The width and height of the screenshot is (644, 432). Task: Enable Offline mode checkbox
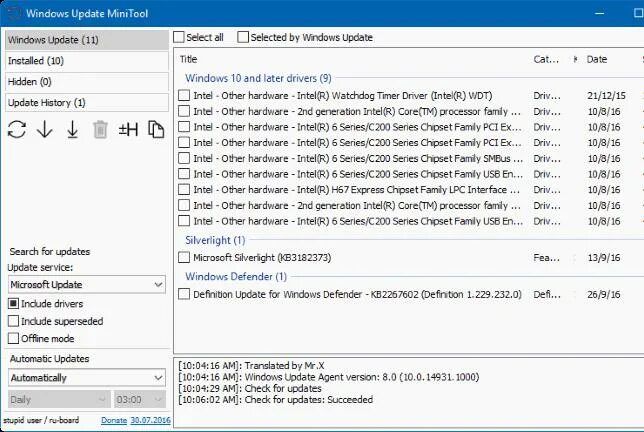pos(14,338)
